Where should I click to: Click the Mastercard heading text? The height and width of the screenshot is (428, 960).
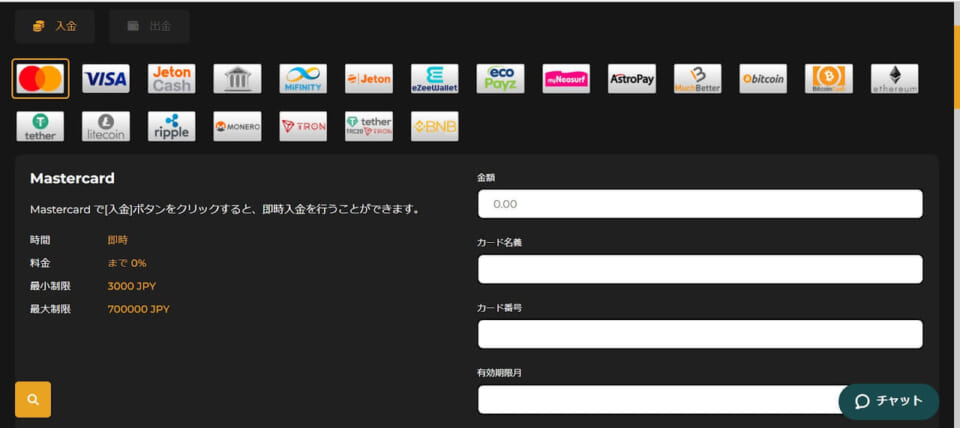pos(72,179)
